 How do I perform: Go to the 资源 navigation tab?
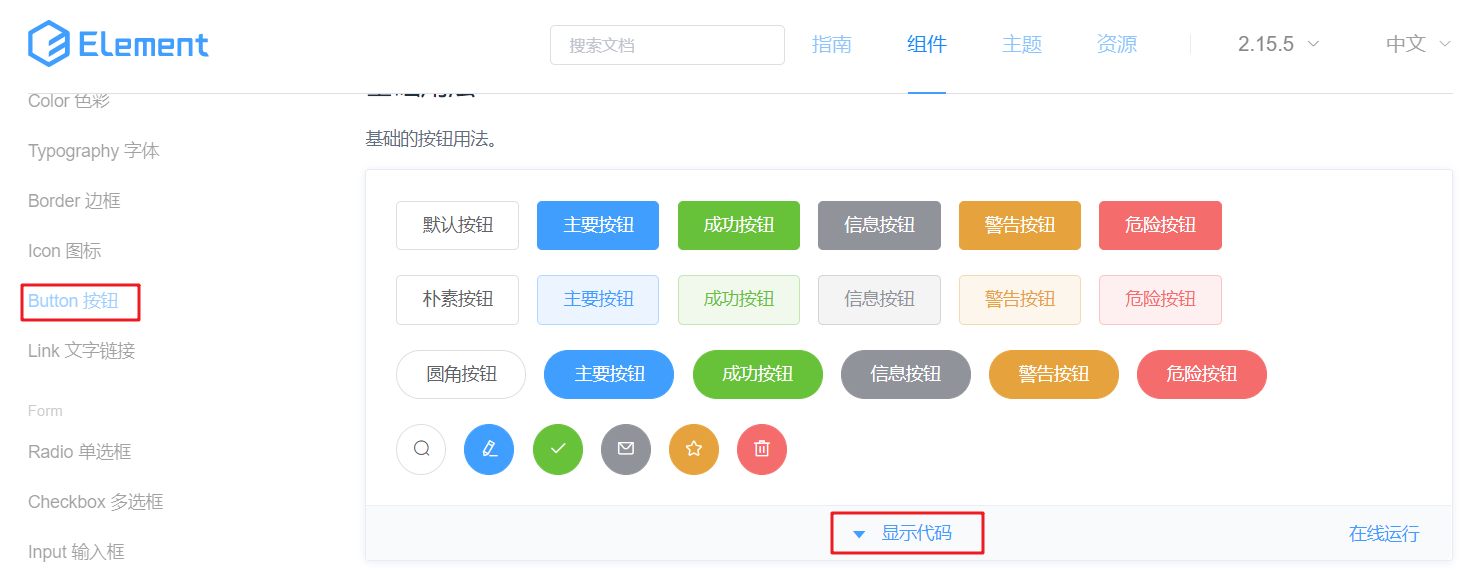[x=1116, y=44]
